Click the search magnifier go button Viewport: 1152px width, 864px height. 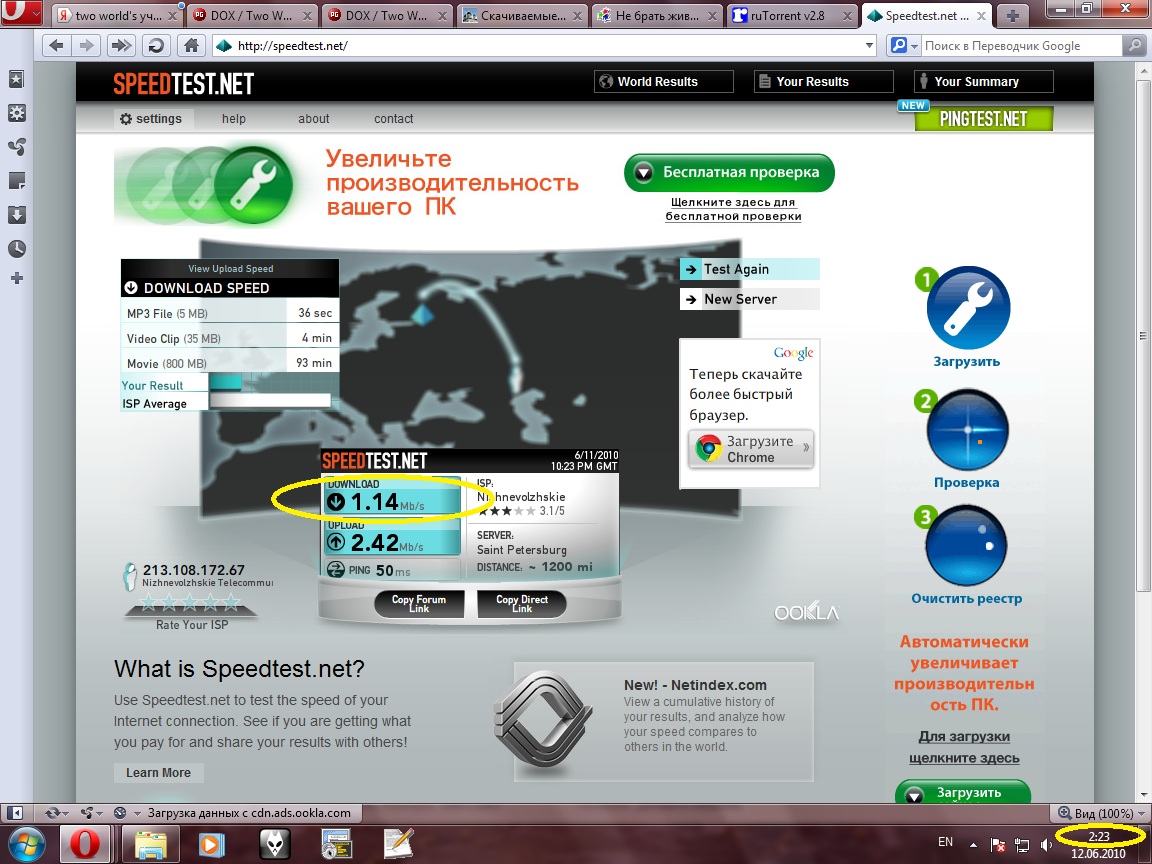(1134, 46)
